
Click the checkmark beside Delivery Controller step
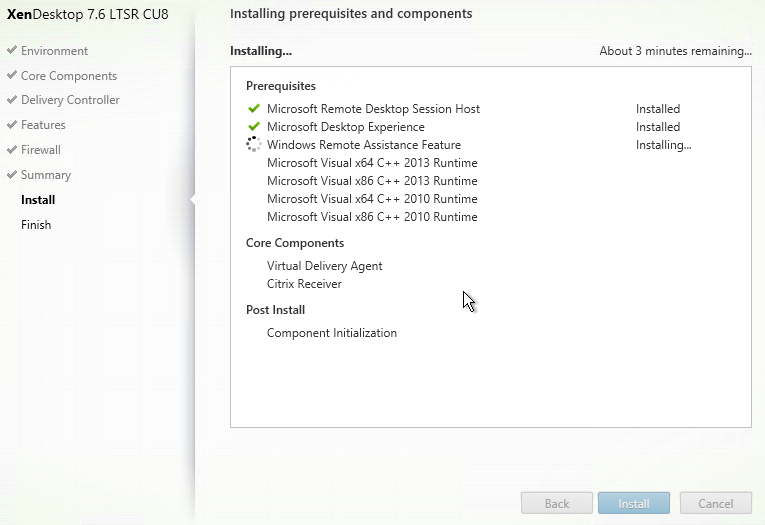click(x=12, y=100)
